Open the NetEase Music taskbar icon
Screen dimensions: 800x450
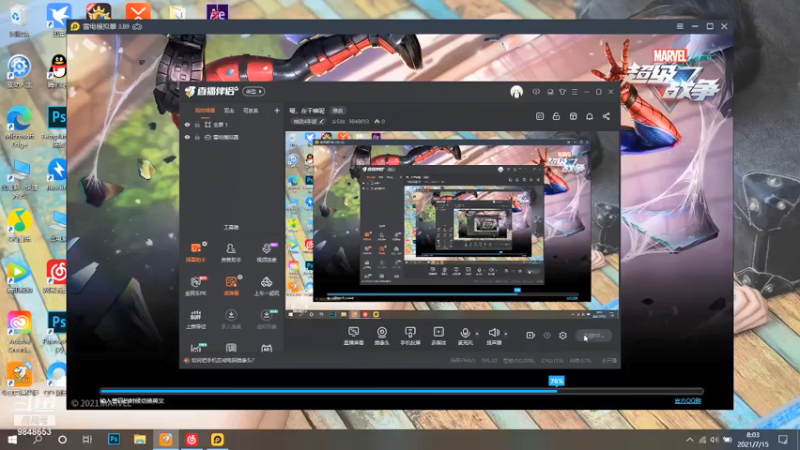pos(192,439)
